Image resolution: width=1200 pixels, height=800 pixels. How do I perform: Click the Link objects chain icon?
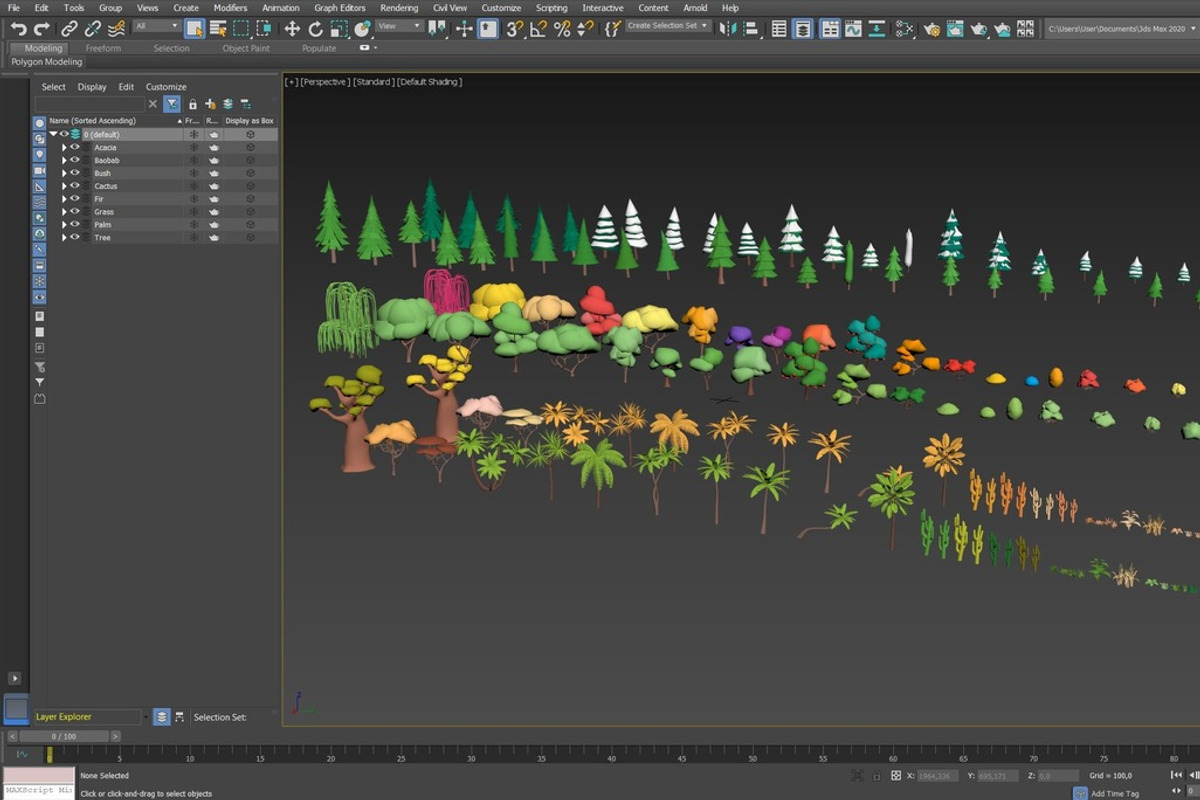coord(69,29)
